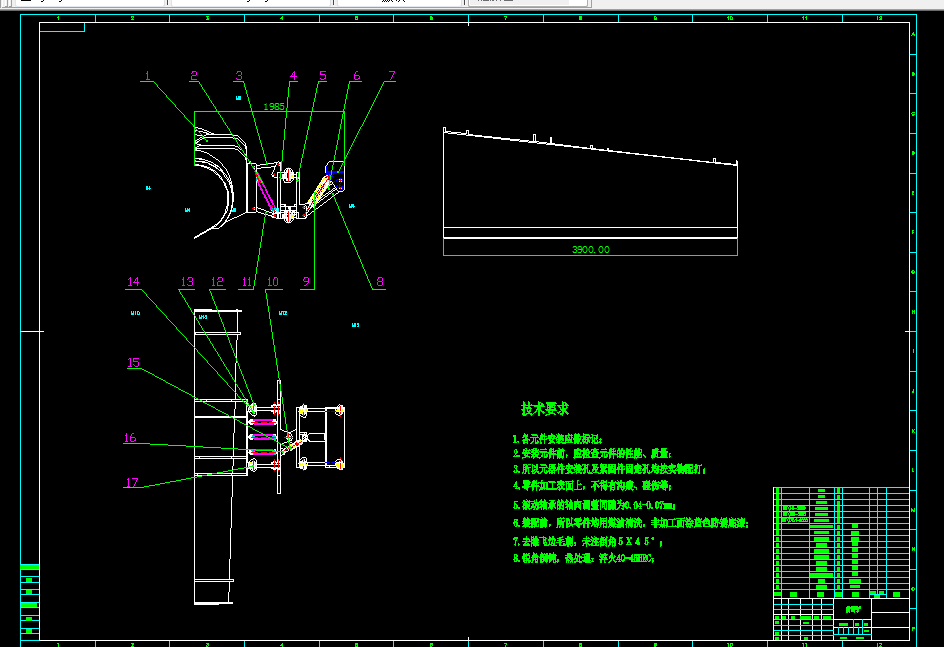Select the magenta part callout number 1
This screenshot has height=647, width=944.
[148, 76]
